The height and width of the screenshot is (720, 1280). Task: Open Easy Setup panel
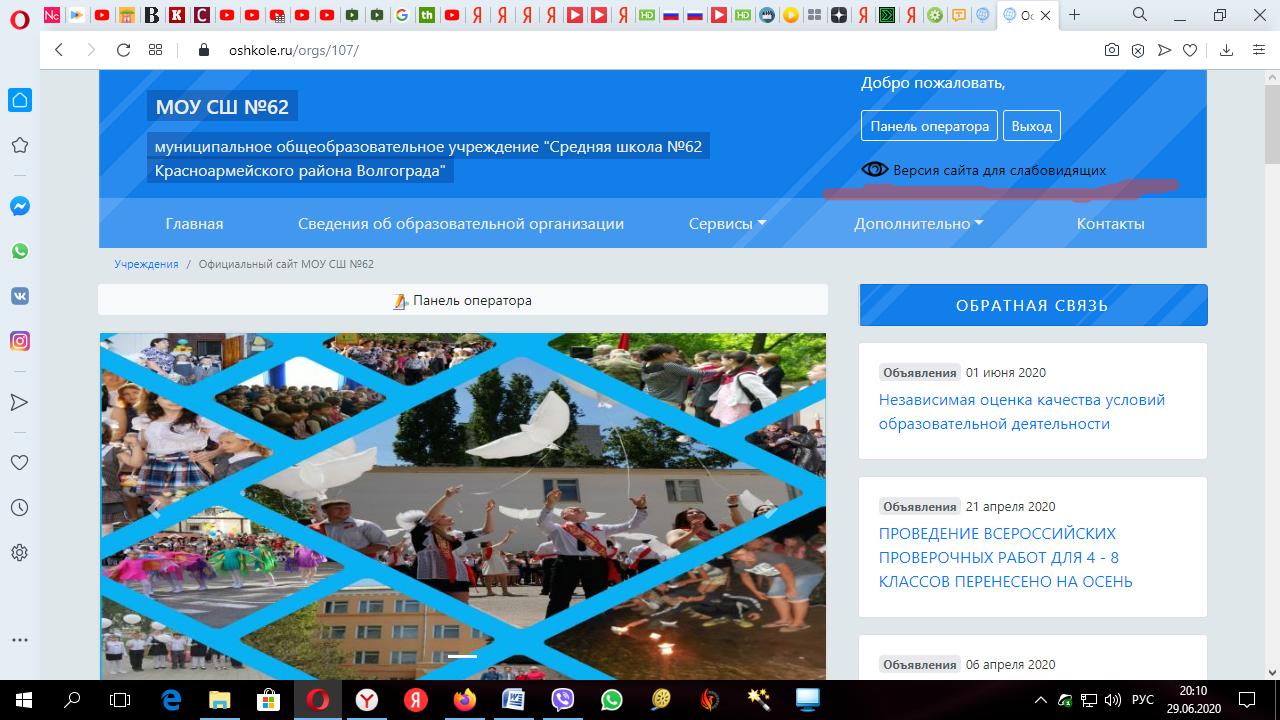coord(1258,50)
